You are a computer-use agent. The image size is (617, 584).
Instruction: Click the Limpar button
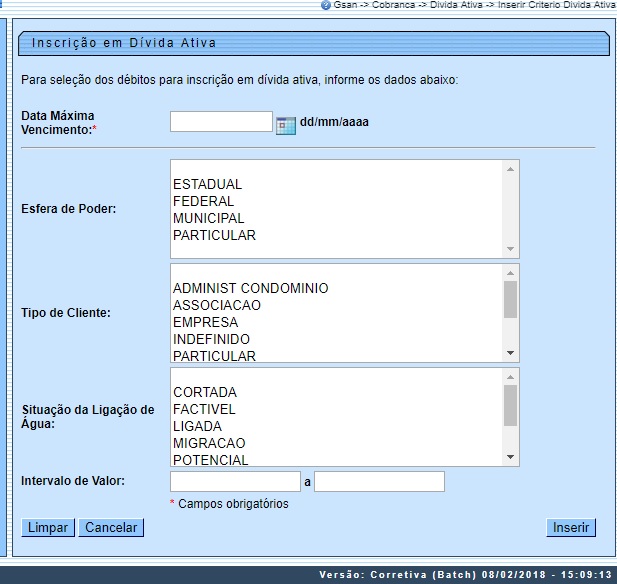click(x=48, y=527)
